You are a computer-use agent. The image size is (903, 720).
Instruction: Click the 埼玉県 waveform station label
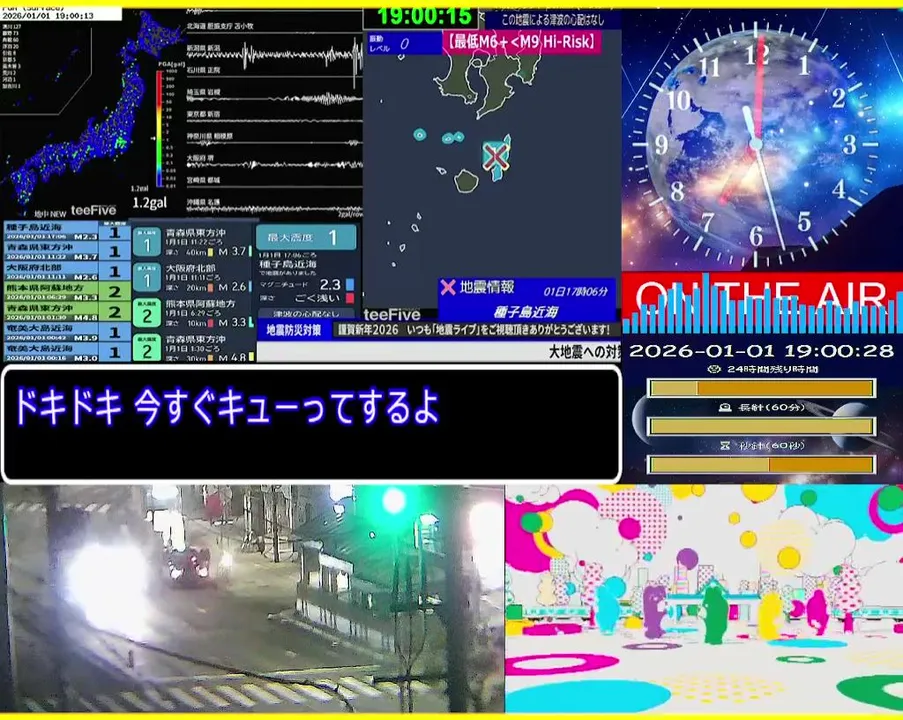[x=203, y=92]
